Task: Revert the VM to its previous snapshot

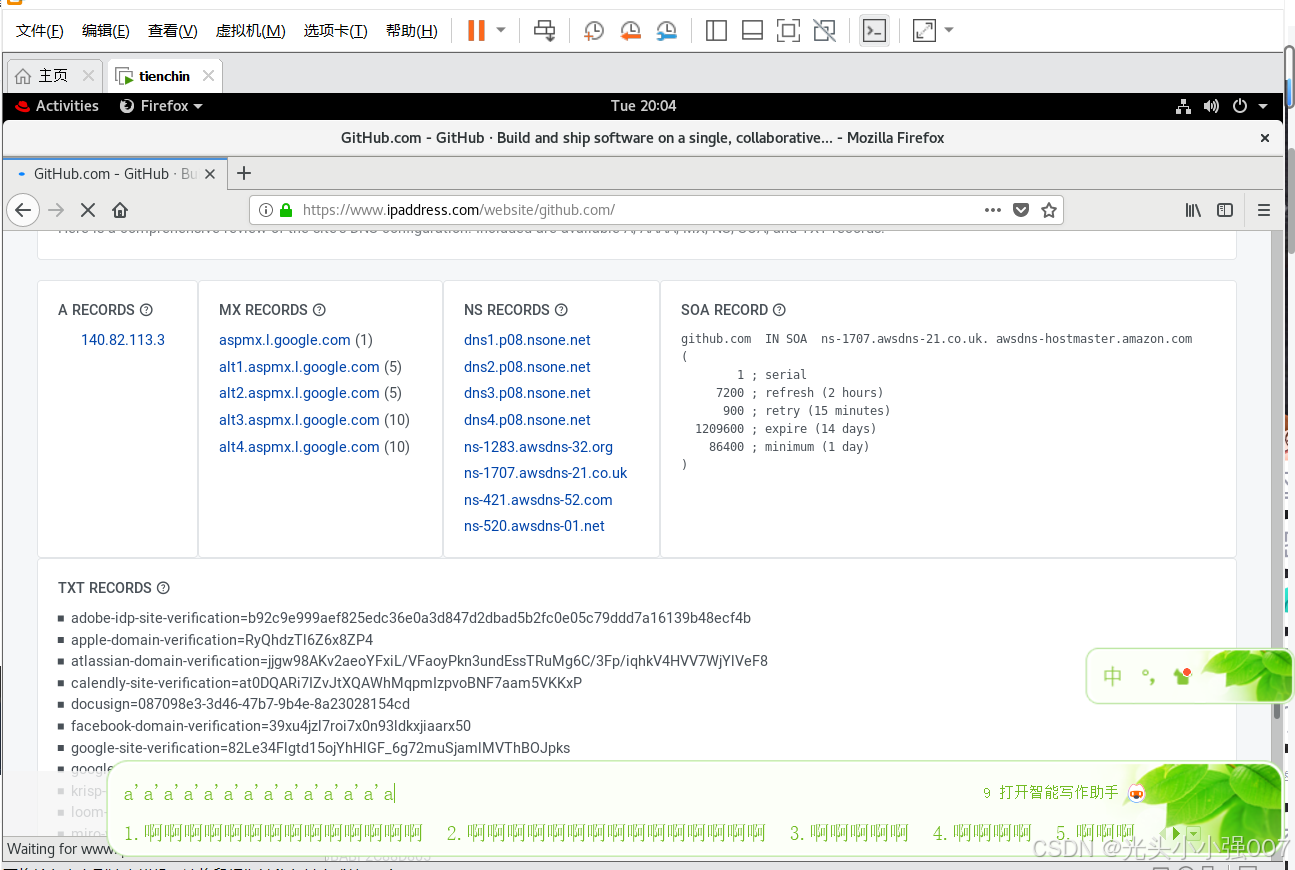Action: click(630, 31)
